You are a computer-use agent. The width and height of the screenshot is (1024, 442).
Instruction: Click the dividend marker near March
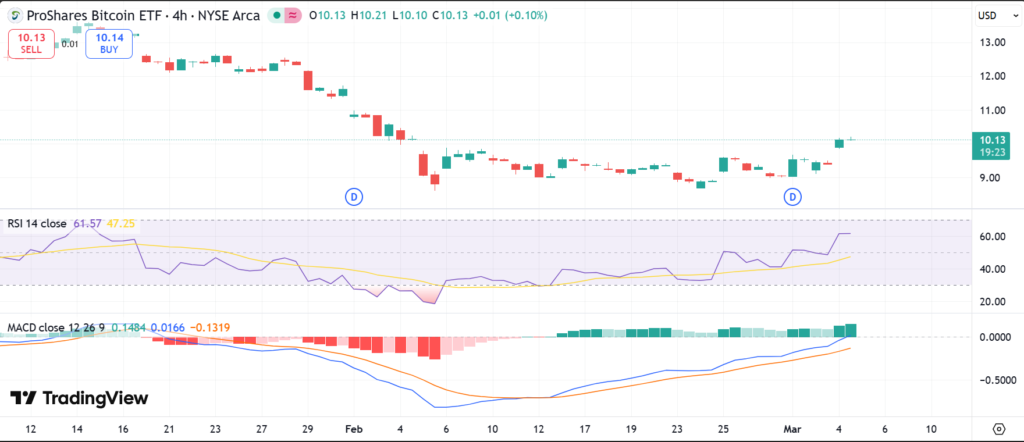793,196
